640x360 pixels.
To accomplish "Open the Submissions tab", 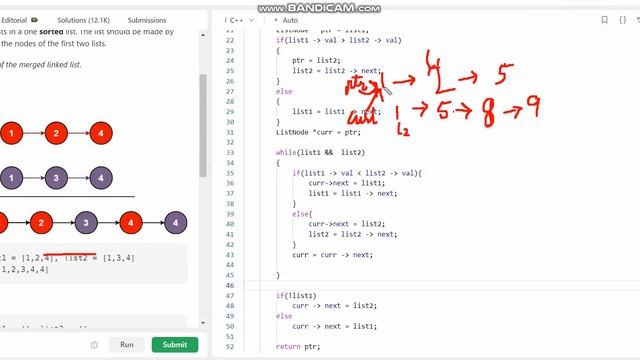I will point(147,20).
